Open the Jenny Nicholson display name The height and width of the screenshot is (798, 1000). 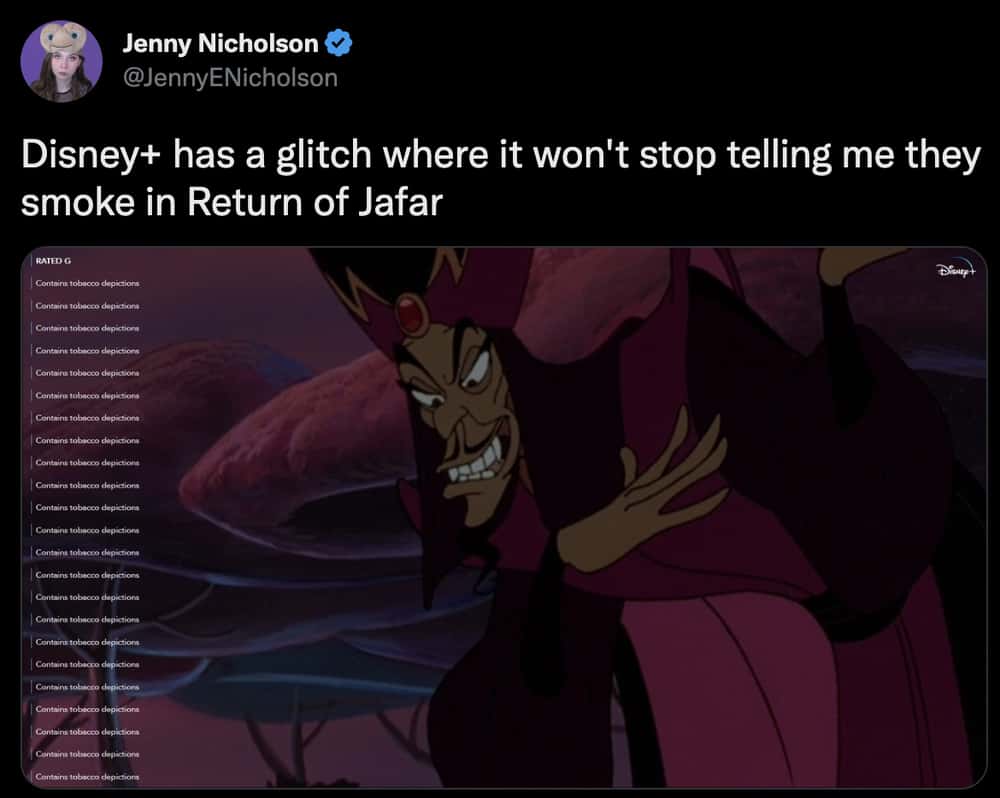[x=220, y=43]
